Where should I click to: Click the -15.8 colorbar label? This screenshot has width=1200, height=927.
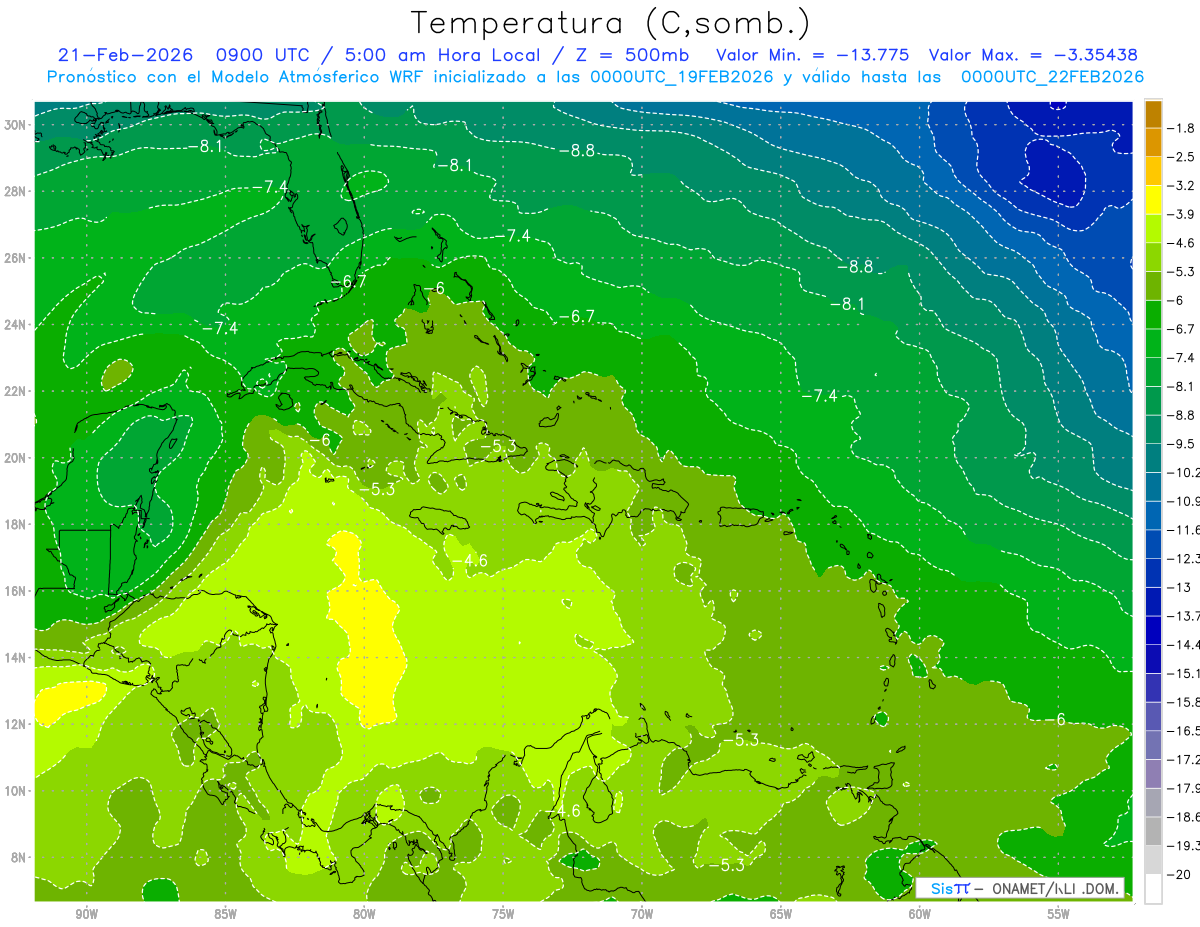[x=1183, y=702]
